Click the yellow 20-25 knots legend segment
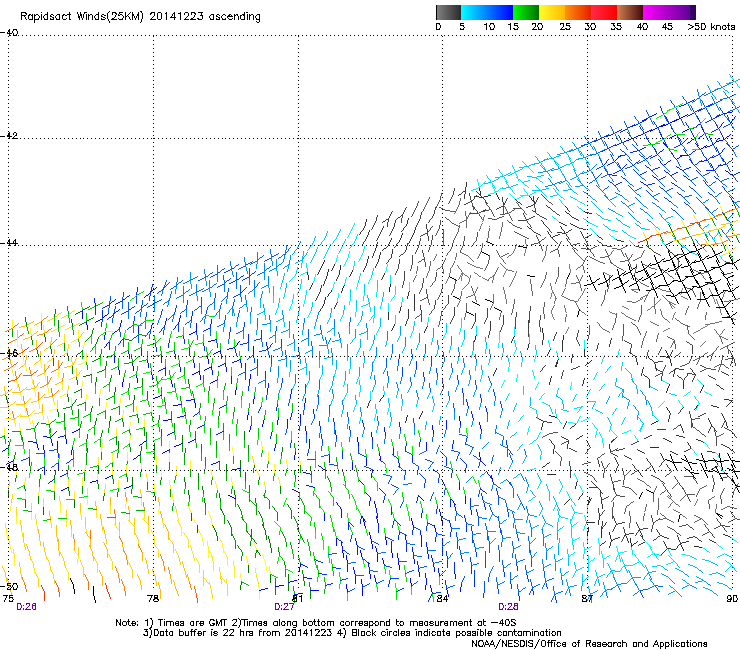This screenshot has height=650, width=740. [x=552, y=12]
